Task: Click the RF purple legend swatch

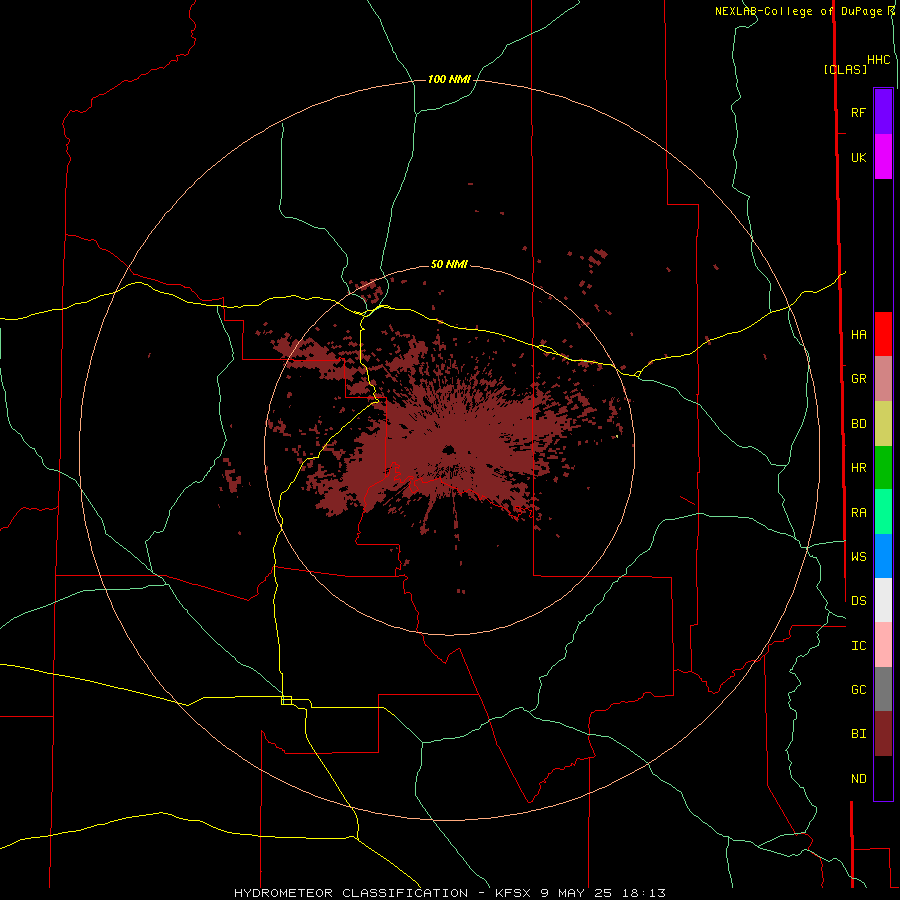Action: [x=883, y=112]
